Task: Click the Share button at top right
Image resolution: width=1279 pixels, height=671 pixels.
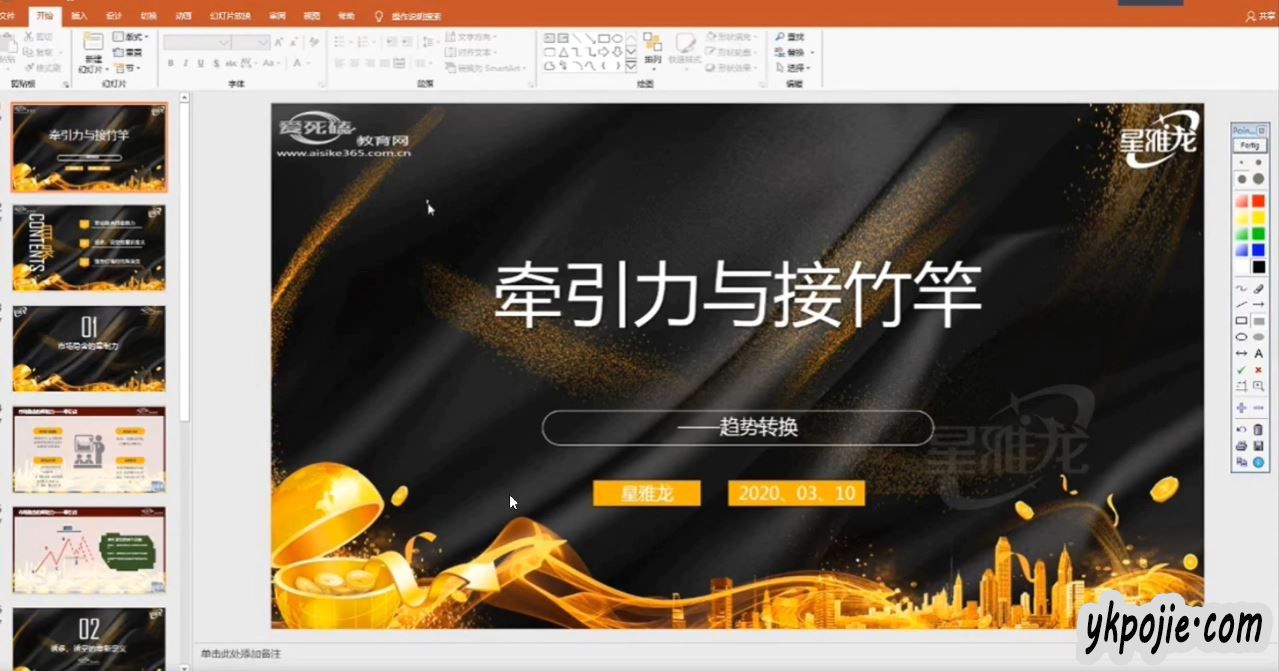Action: tap(1260, 16)
